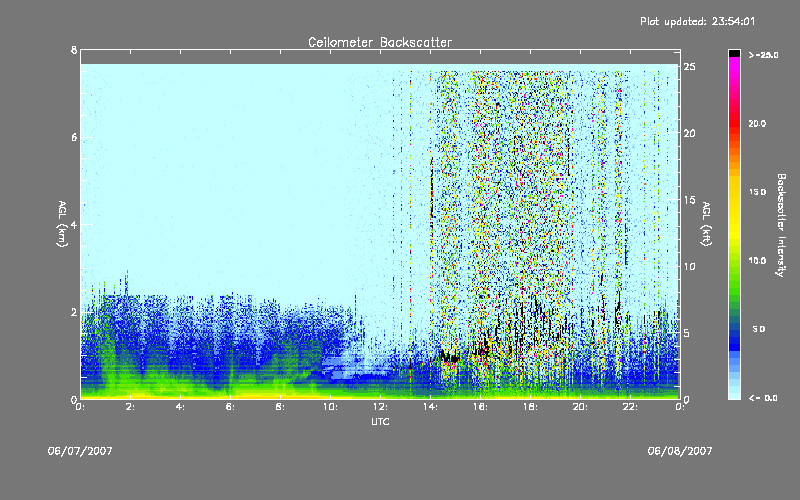Viewport: 800px width, 500px height.
Task: Click the "4:" hour tick on the UTC axis
Action: 180,407
